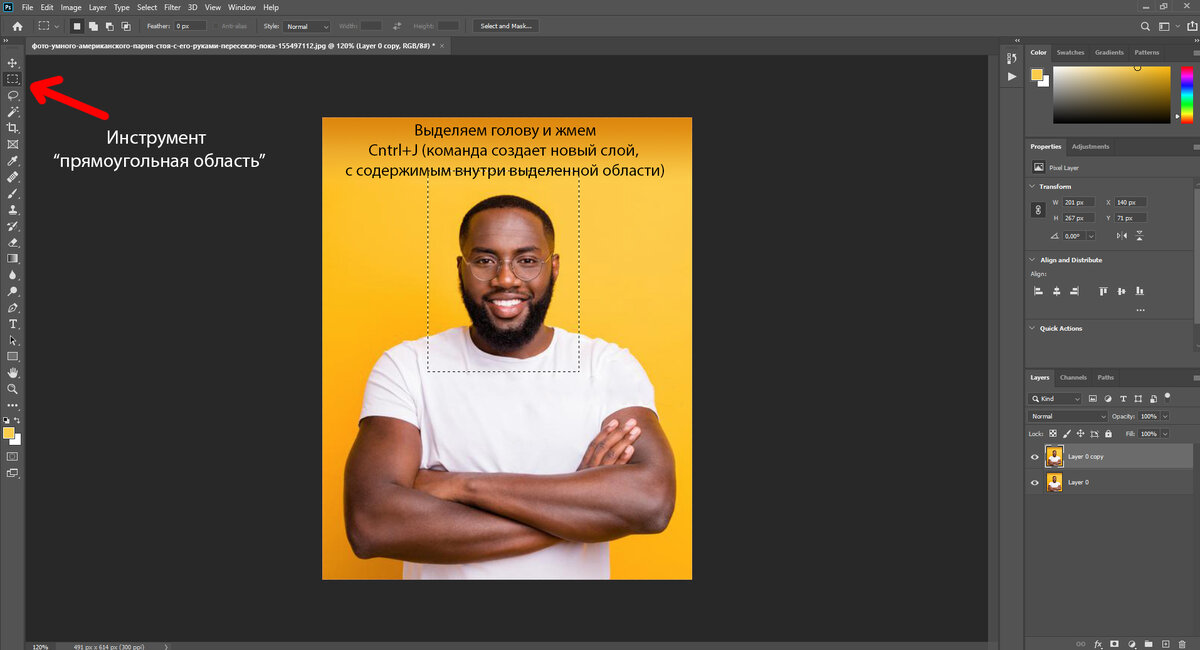Open the Style dropdown set to Normal

click(x=307, y=26)
